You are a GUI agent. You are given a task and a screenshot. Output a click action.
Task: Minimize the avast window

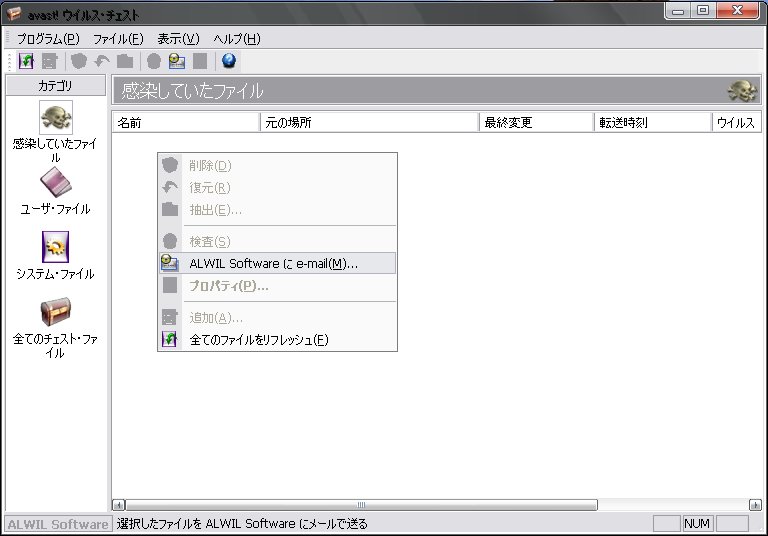pos(678,10)
